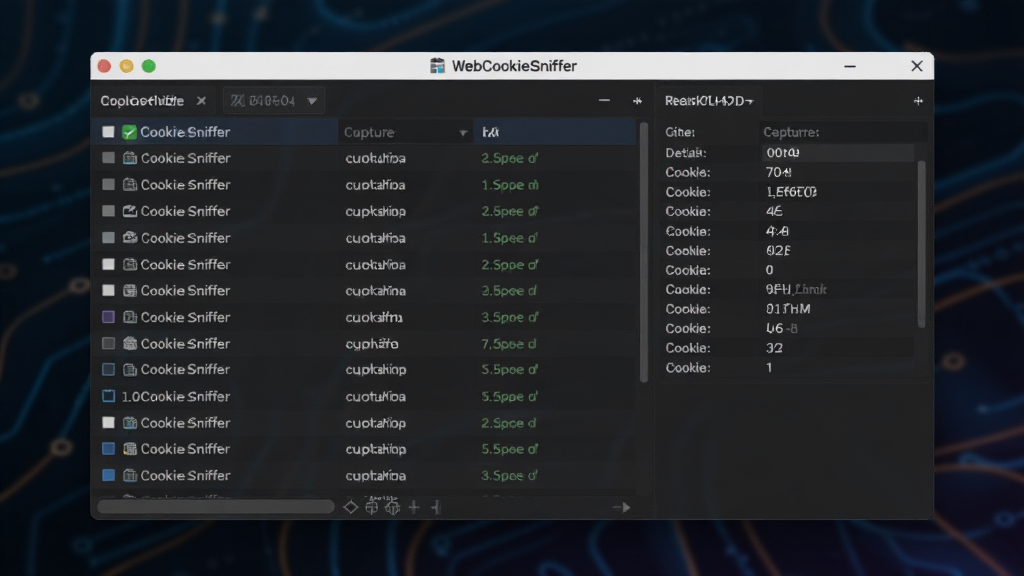Click the vertical scrollbar of the cookie list
Viewport: 1024px width, 576px height.
pyautogui.click(x=644, y=252)
